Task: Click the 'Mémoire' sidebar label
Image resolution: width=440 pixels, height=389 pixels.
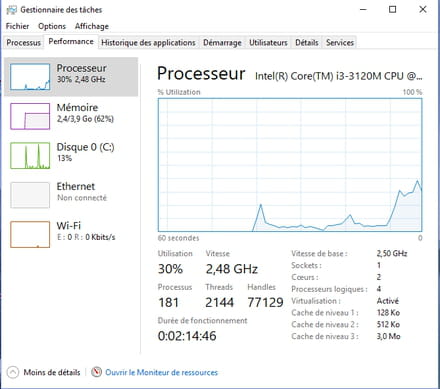Action: (77, 107)
